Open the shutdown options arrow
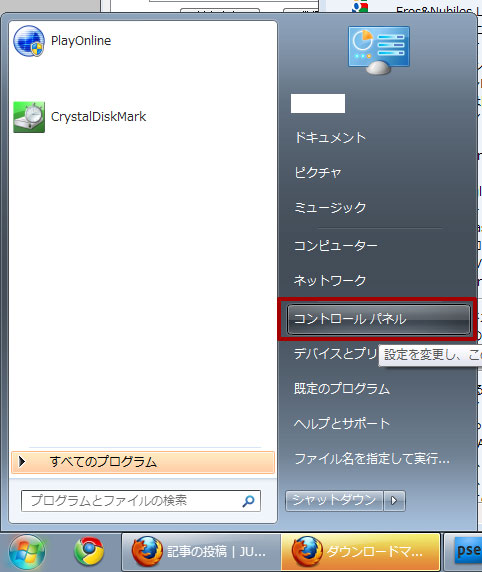 (394, 500)
